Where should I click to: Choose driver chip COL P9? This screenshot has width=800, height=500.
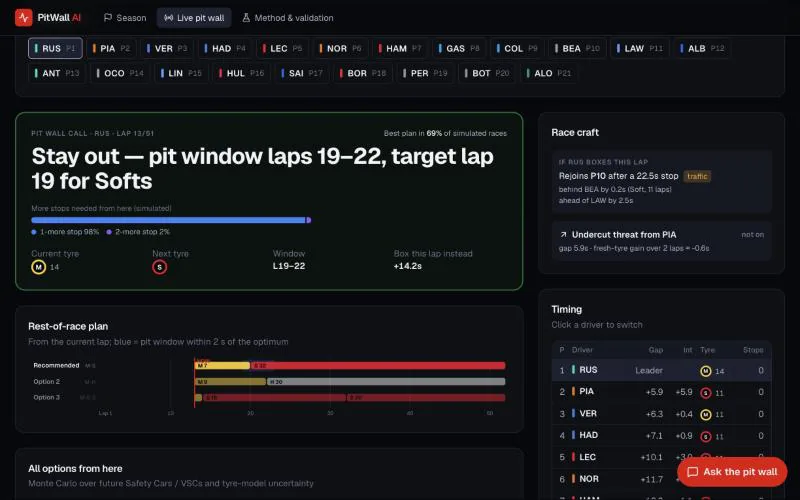(517, 48)
